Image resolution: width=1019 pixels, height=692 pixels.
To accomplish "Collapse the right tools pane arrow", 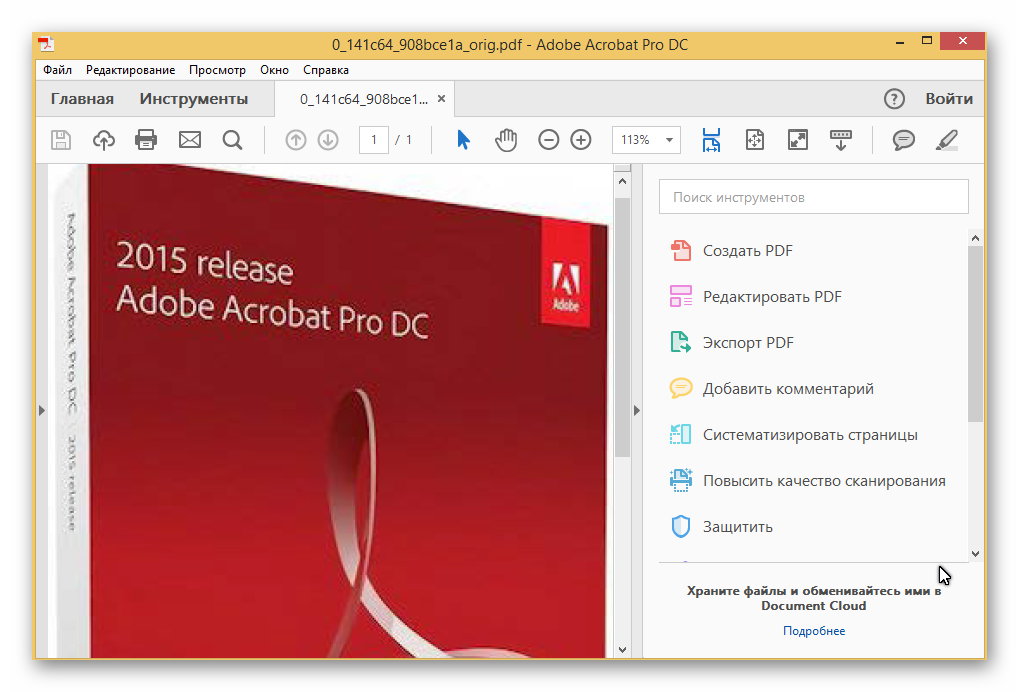I will [638, 410].
